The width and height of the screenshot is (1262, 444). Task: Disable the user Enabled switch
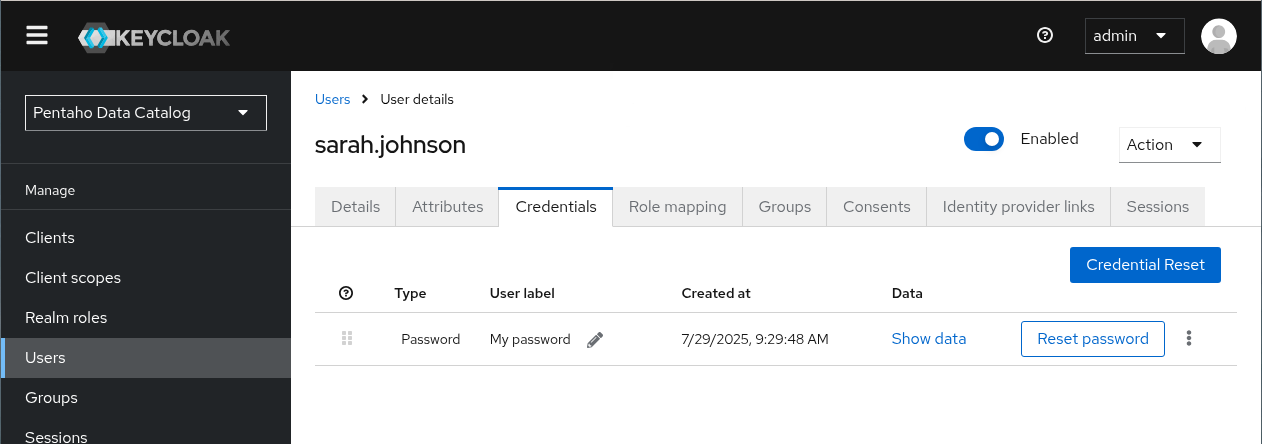tap(983, 139)
